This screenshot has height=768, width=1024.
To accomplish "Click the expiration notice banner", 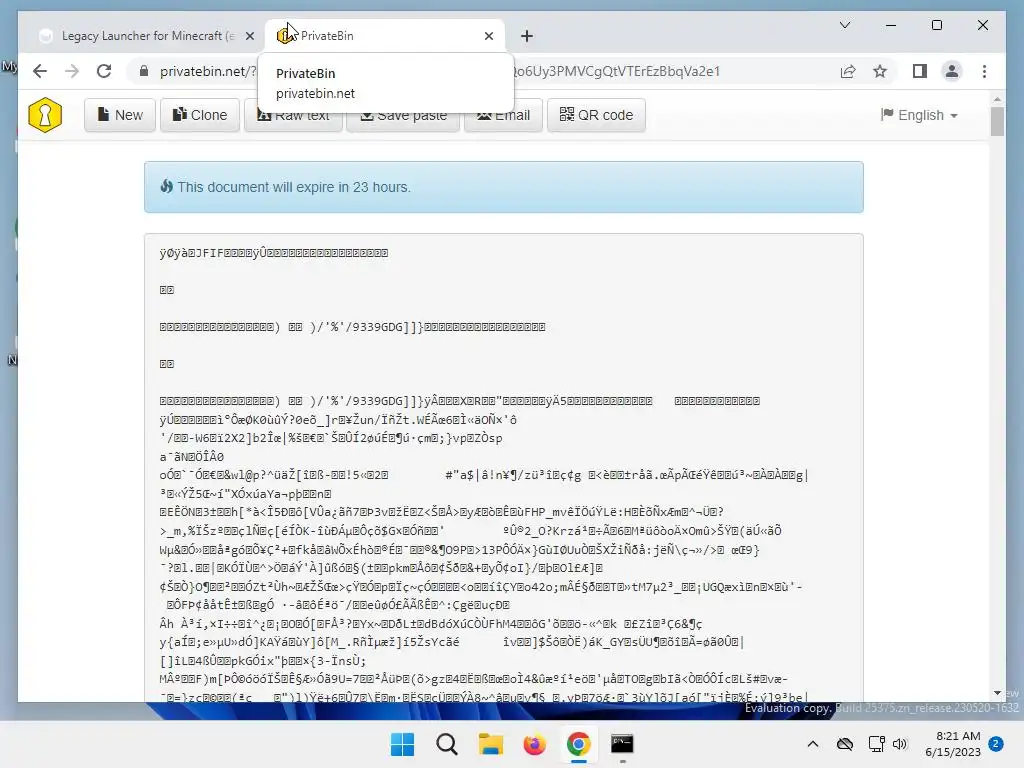I will (x=504, y=187).
